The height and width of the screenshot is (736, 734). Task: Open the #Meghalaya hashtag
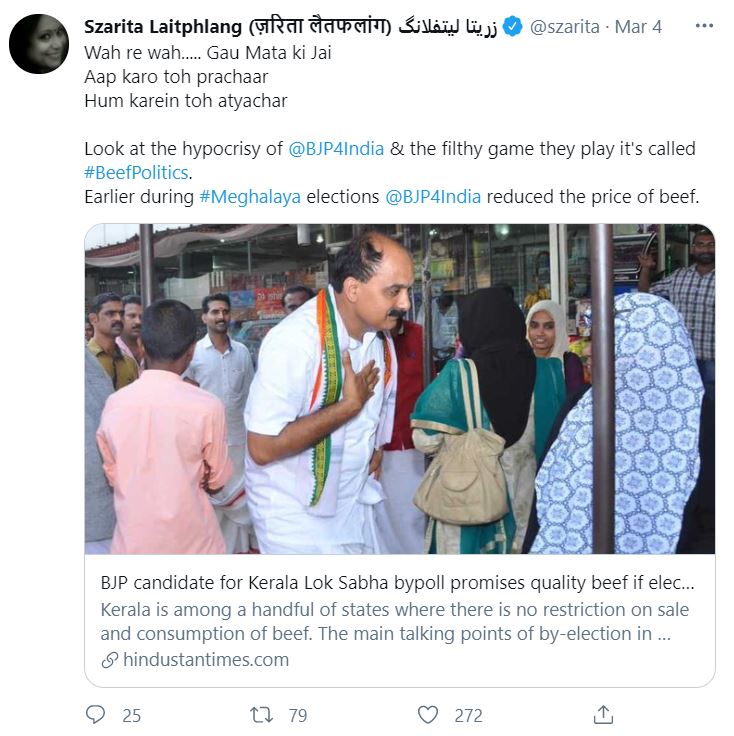(x=250, y=197)
